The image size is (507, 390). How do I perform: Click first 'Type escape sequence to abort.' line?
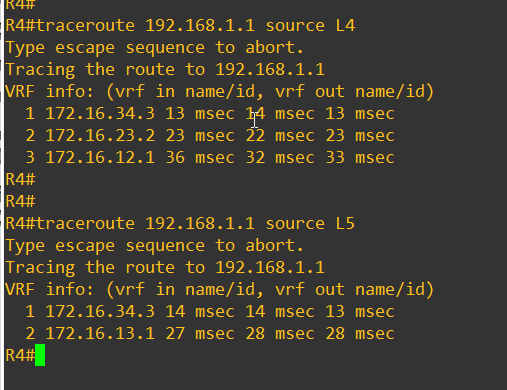pos(155,48)
